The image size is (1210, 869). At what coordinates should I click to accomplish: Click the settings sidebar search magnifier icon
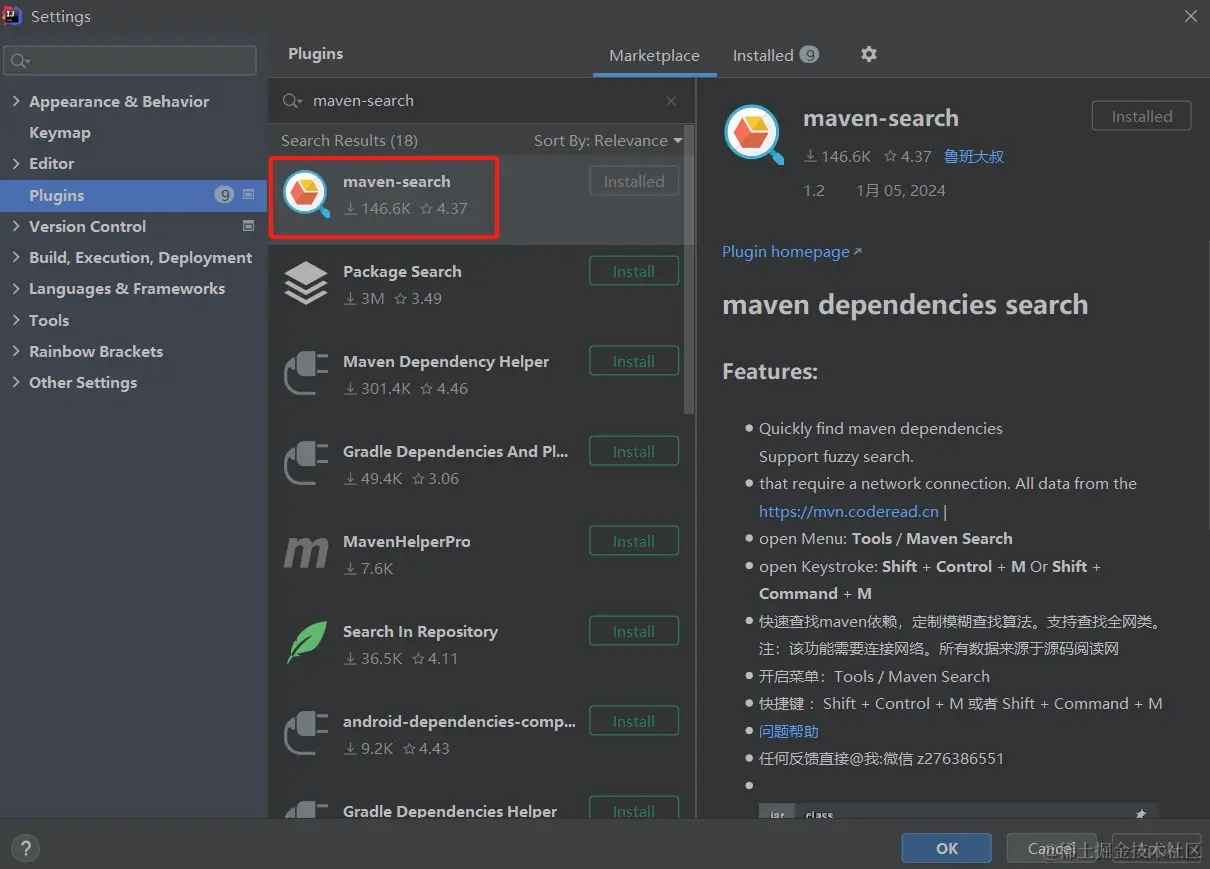tap(20, 61)
